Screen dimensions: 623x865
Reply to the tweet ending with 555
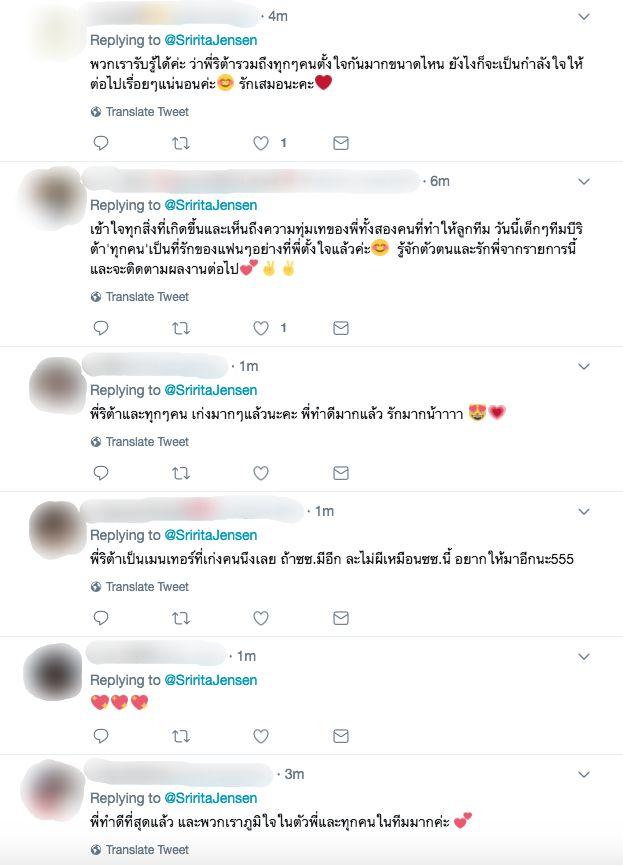(101, 618)
